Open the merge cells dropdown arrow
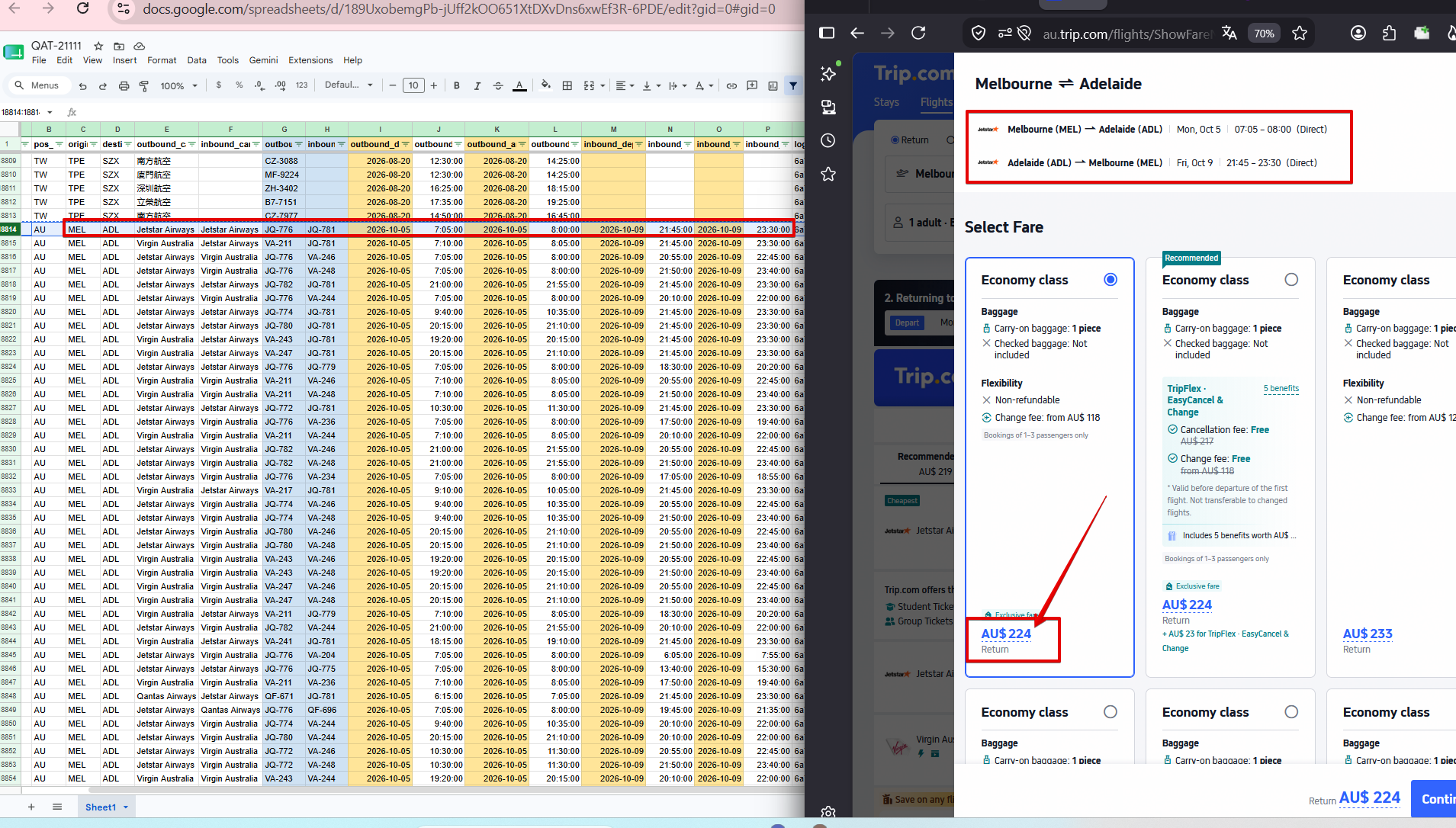 603,85
